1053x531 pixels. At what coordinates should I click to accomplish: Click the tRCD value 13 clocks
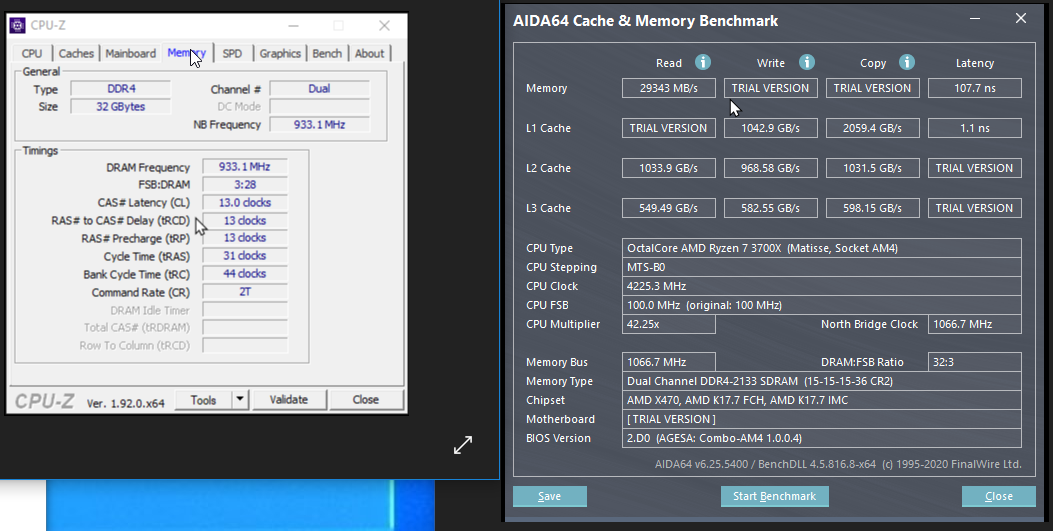[x=244, y=220]
